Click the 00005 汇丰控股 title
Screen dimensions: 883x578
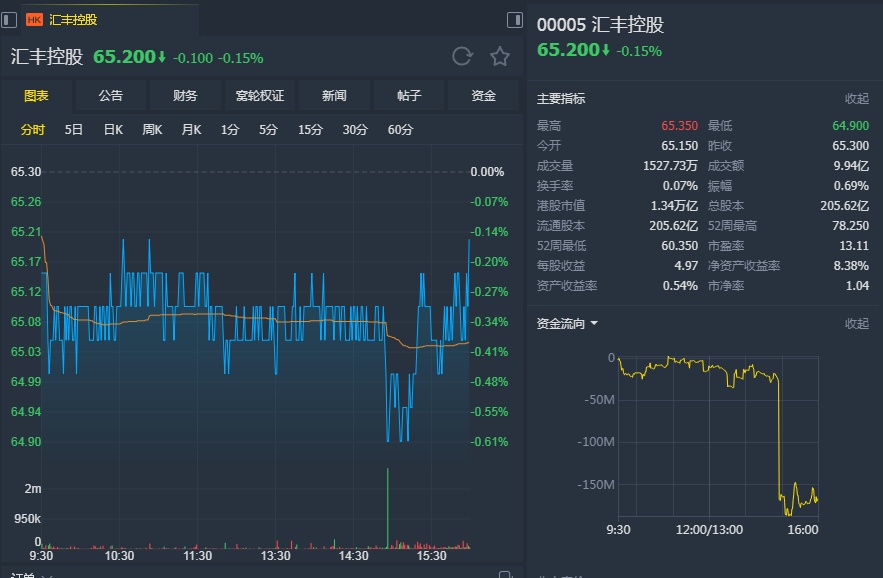pos(600,25)
